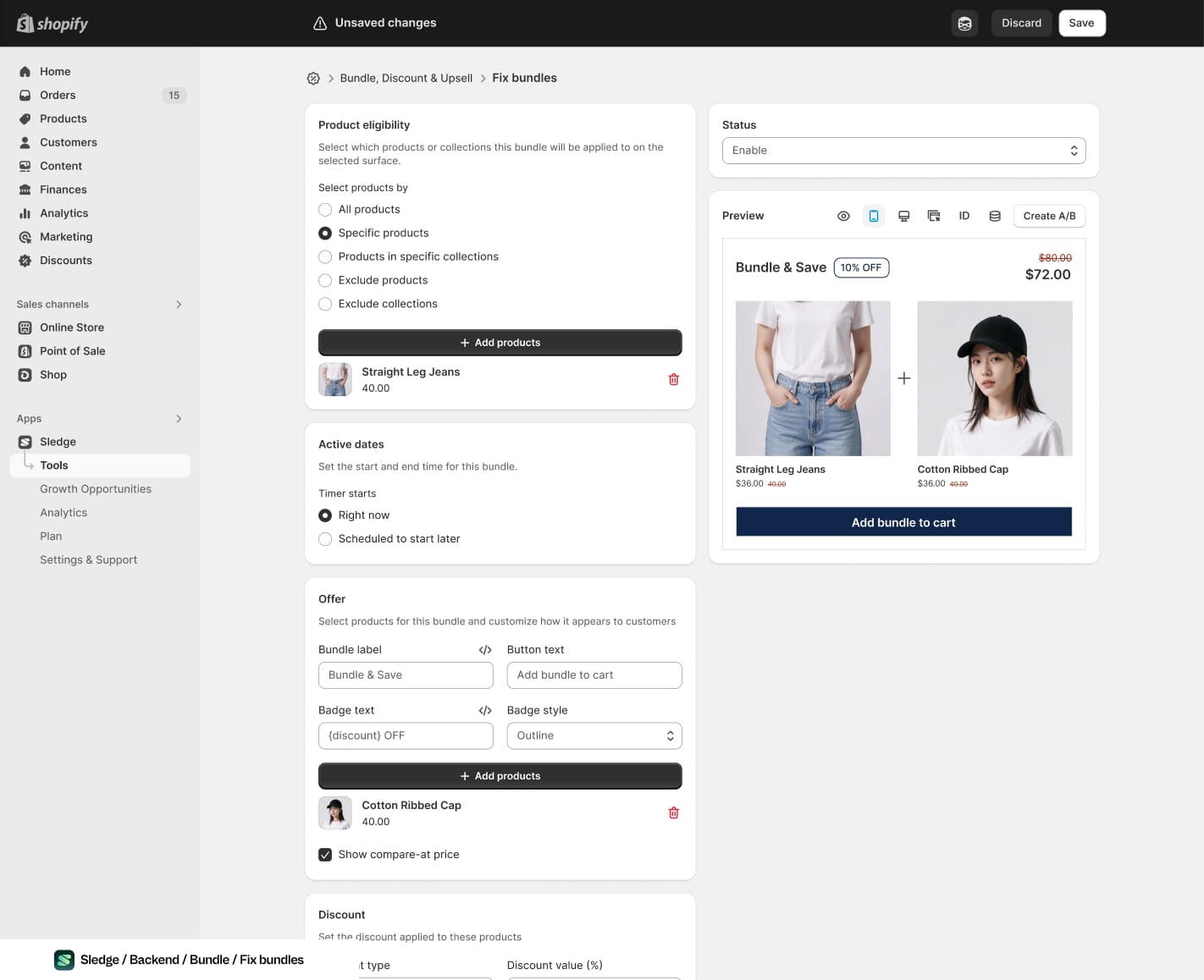Open the Sidekick assistant icon beside Discard

coord(964,24)
